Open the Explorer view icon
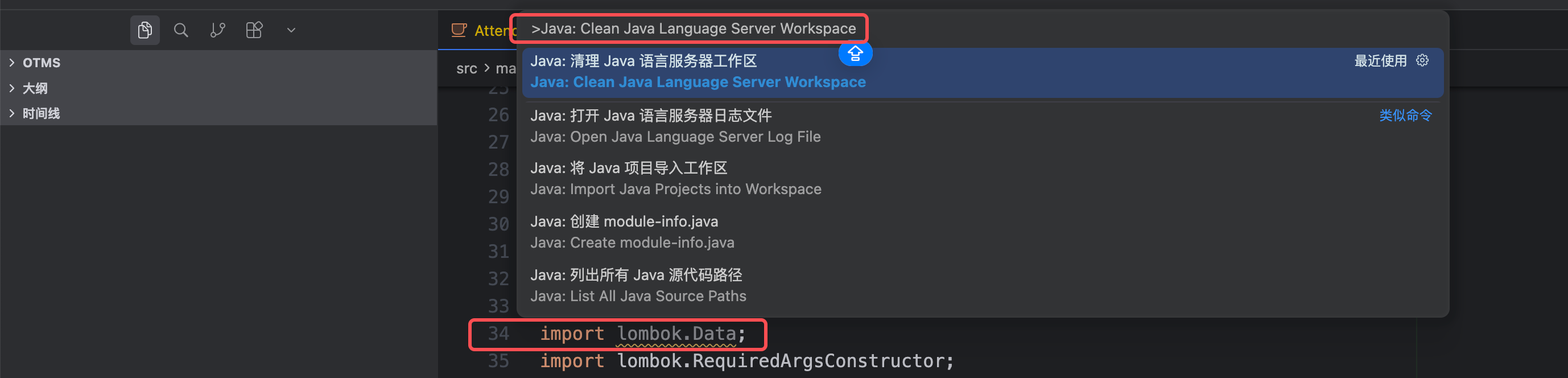1568x378 pixels. (x=145, y=30)
